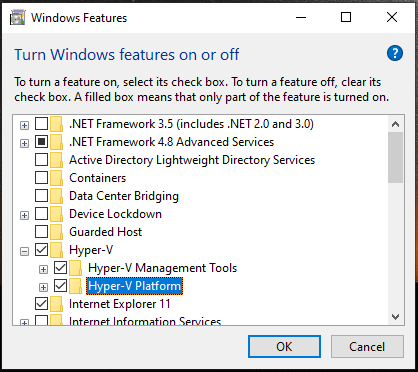Select the .NET Framework 3.5 label
The image size is (418, 372).
click(191, 124)
